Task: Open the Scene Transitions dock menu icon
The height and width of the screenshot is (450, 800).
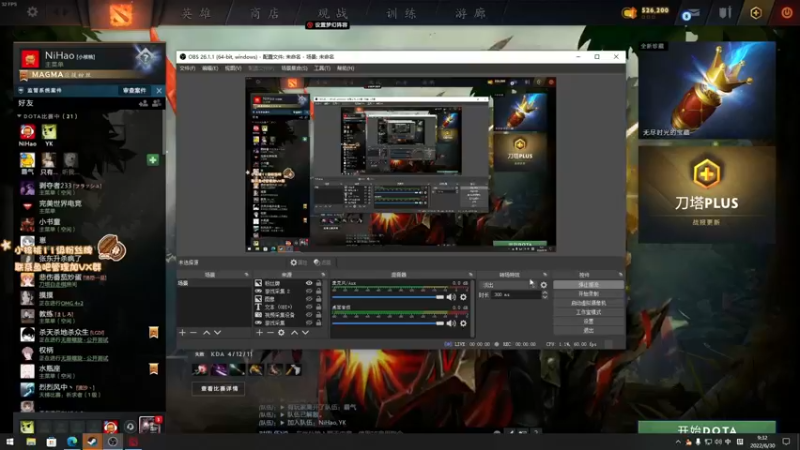Action: tap(545, 274)
